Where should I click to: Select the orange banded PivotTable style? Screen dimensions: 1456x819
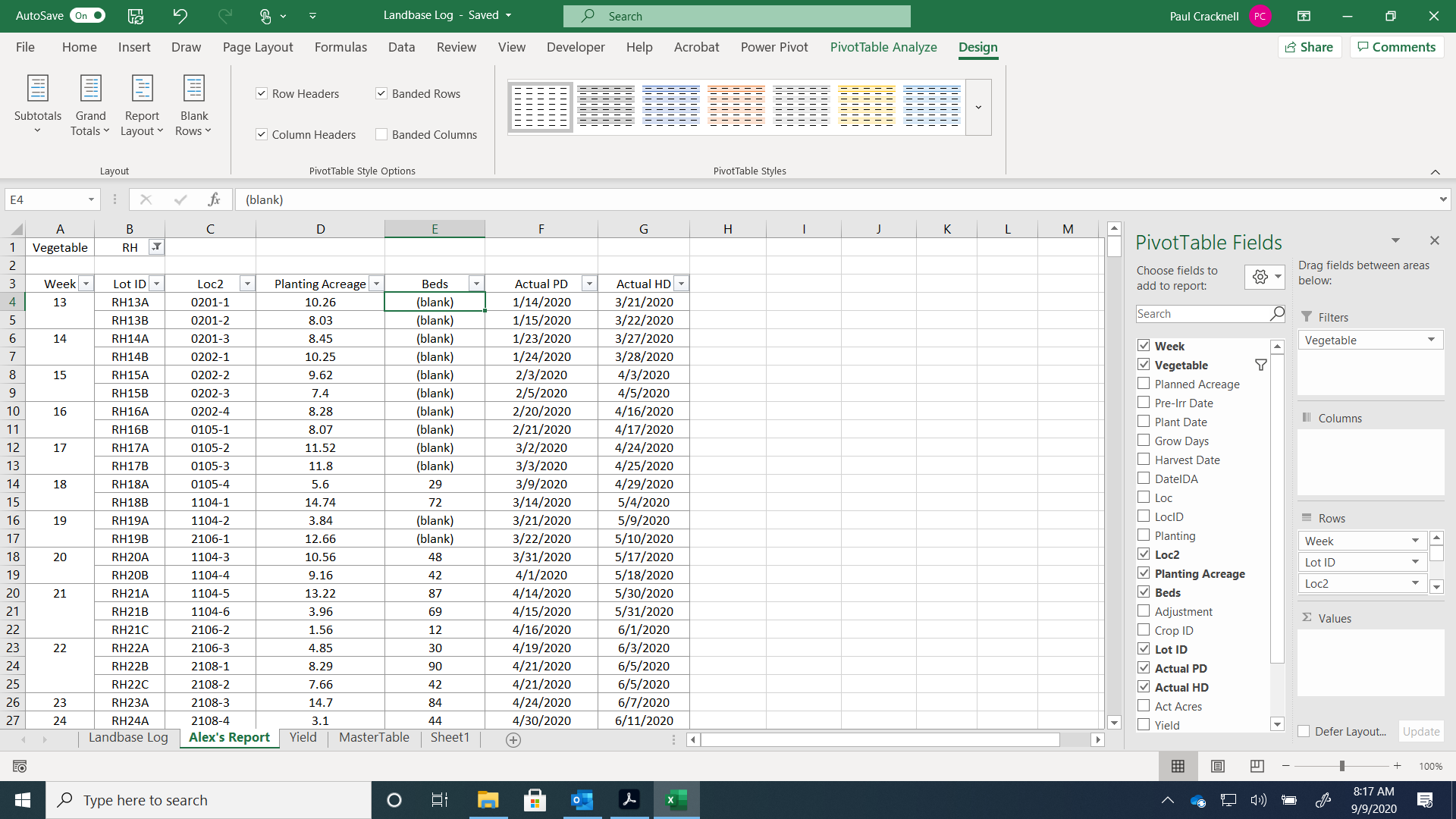(x=736, y=107)
